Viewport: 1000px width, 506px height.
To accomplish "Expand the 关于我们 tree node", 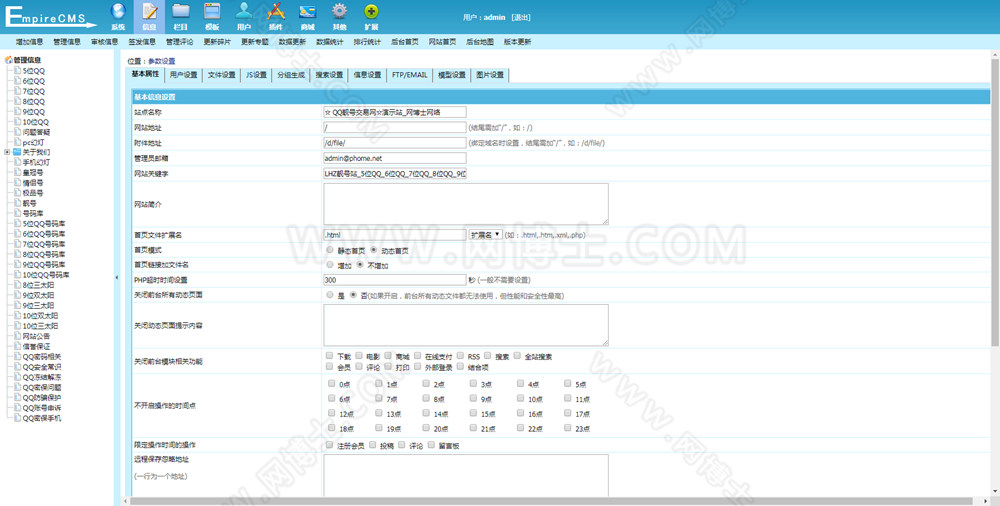I will coord(7,153).
